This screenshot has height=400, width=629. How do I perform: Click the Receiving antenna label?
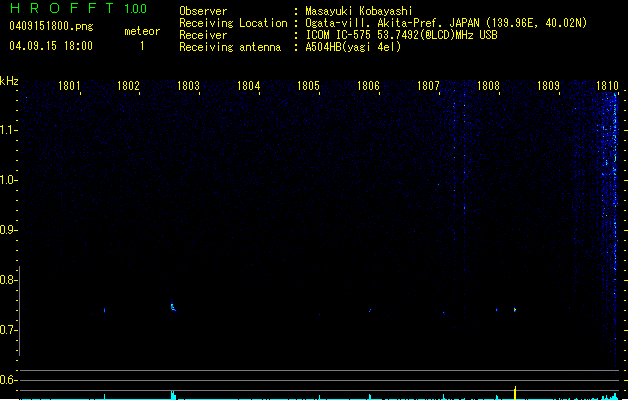click(x=230, y=47)
